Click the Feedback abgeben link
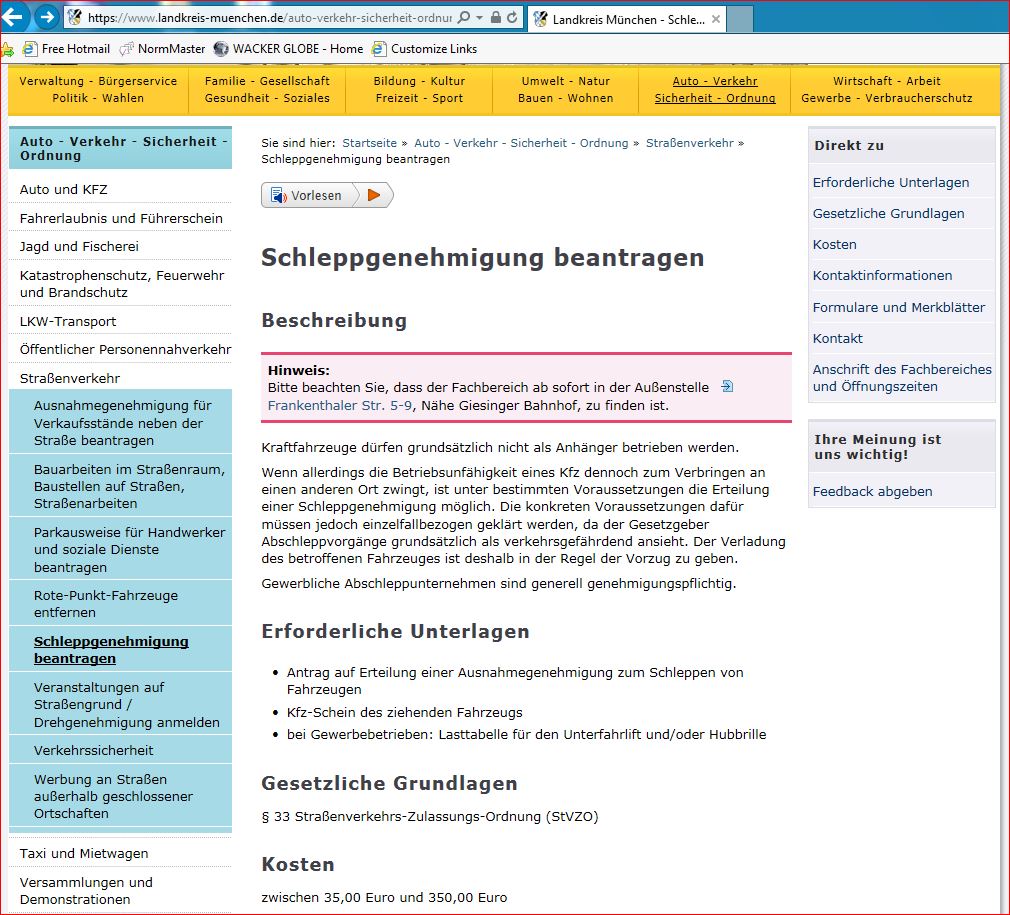 [872, 491]
